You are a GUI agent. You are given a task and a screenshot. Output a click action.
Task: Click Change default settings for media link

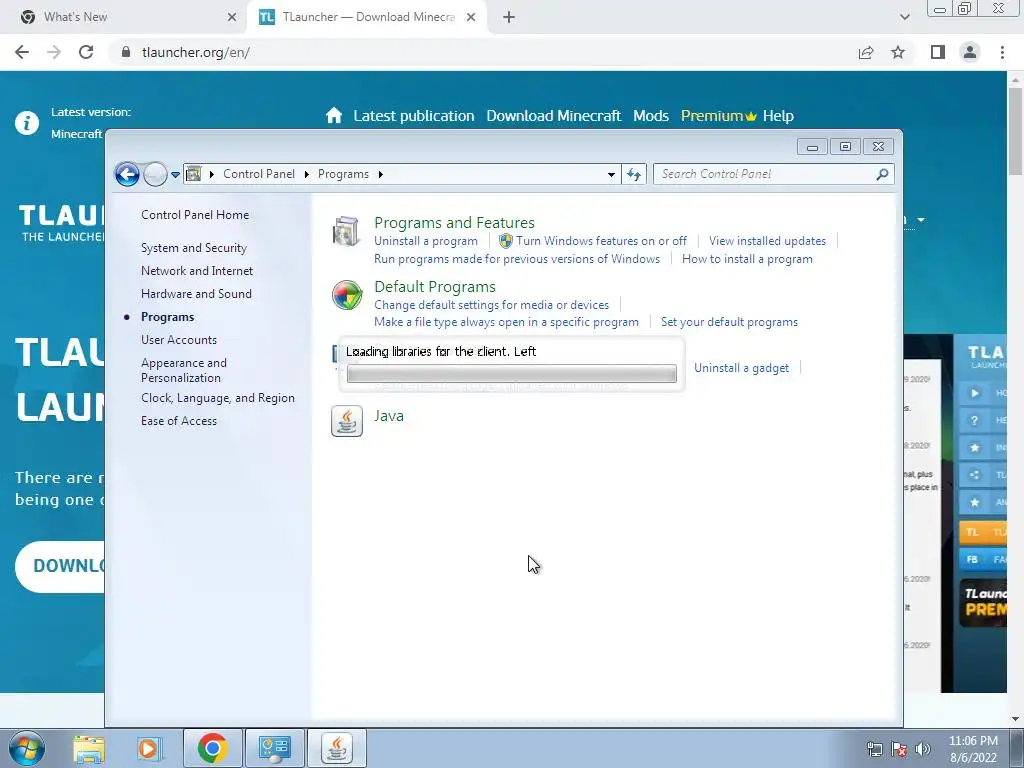pos(492,305)
